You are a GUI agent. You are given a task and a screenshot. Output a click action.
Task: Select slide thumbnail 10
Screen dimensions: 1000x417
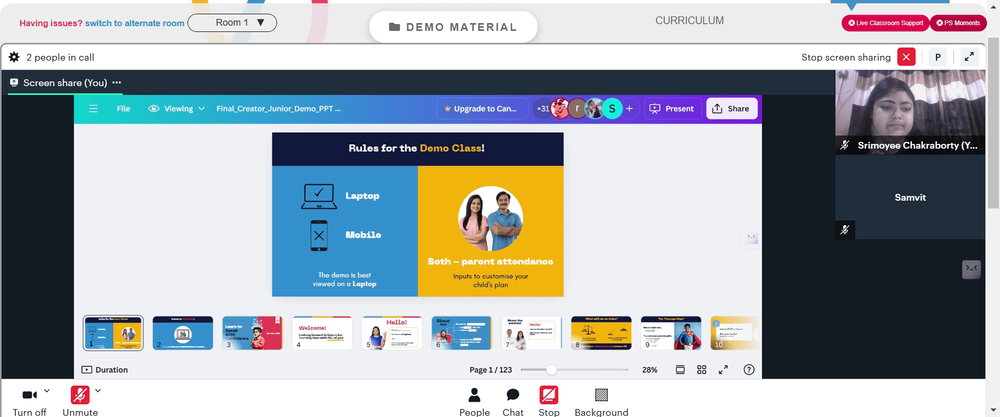[x=735, y=333]
